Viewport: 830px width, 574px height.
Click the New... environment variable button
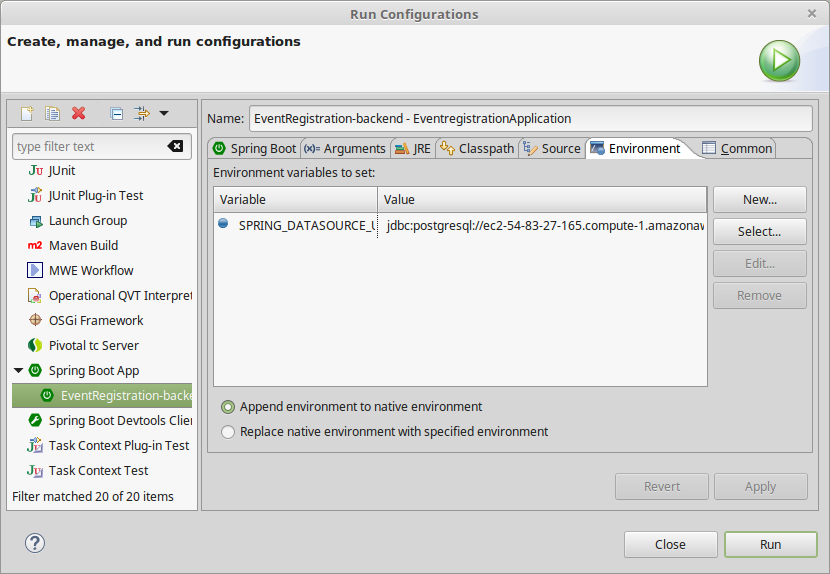[759, 199]
